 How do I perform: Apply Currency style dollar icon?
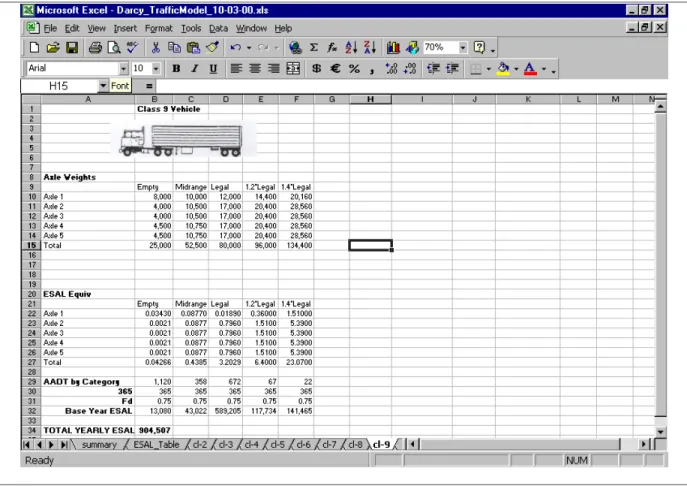pyautogui.click(x=316, y=69)
